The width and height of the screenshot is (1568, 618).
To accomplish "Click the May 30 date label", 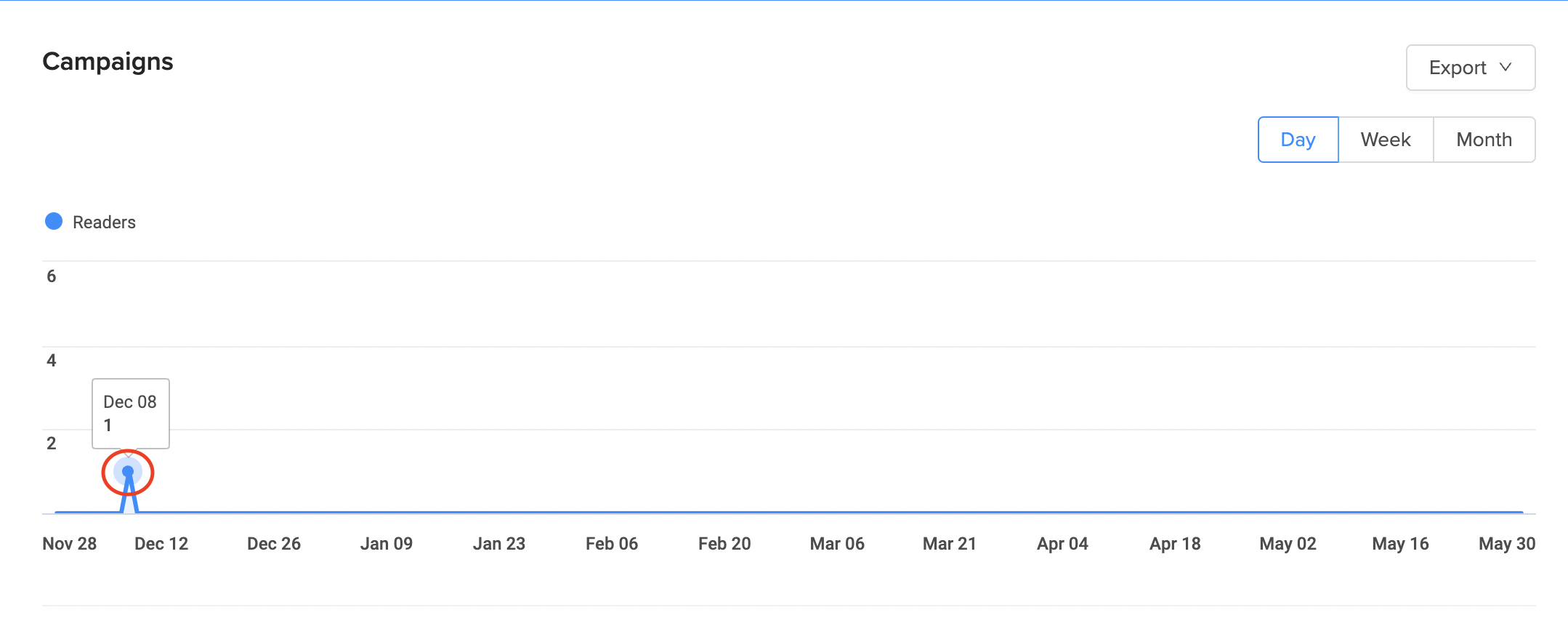I will point(1507,544).
